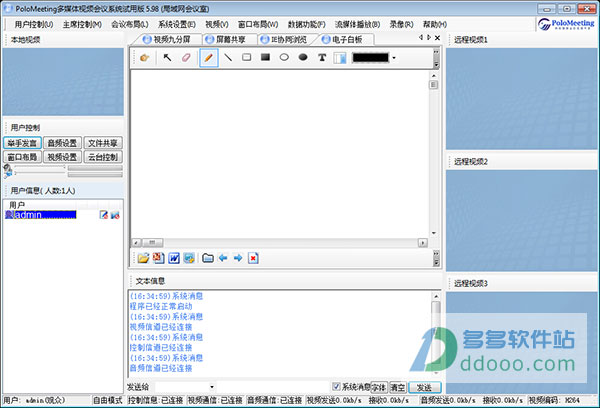The image size is (600, 408).
Task: Select the hollow rectangle tool
Action: pos(247,57)
